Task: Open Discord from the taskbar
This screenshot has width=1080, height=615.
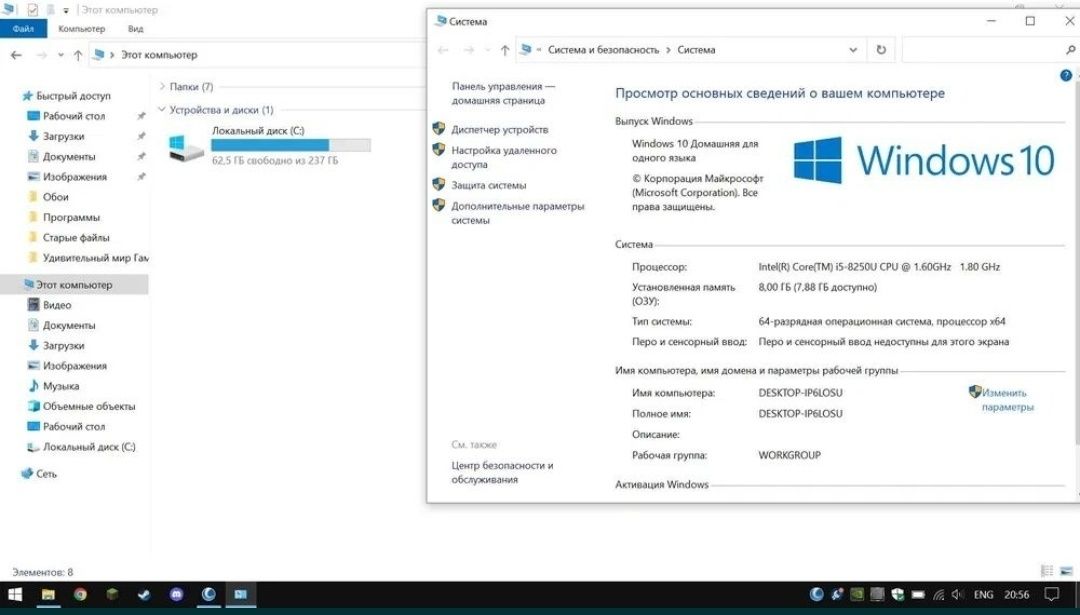Action: point(176,594)
